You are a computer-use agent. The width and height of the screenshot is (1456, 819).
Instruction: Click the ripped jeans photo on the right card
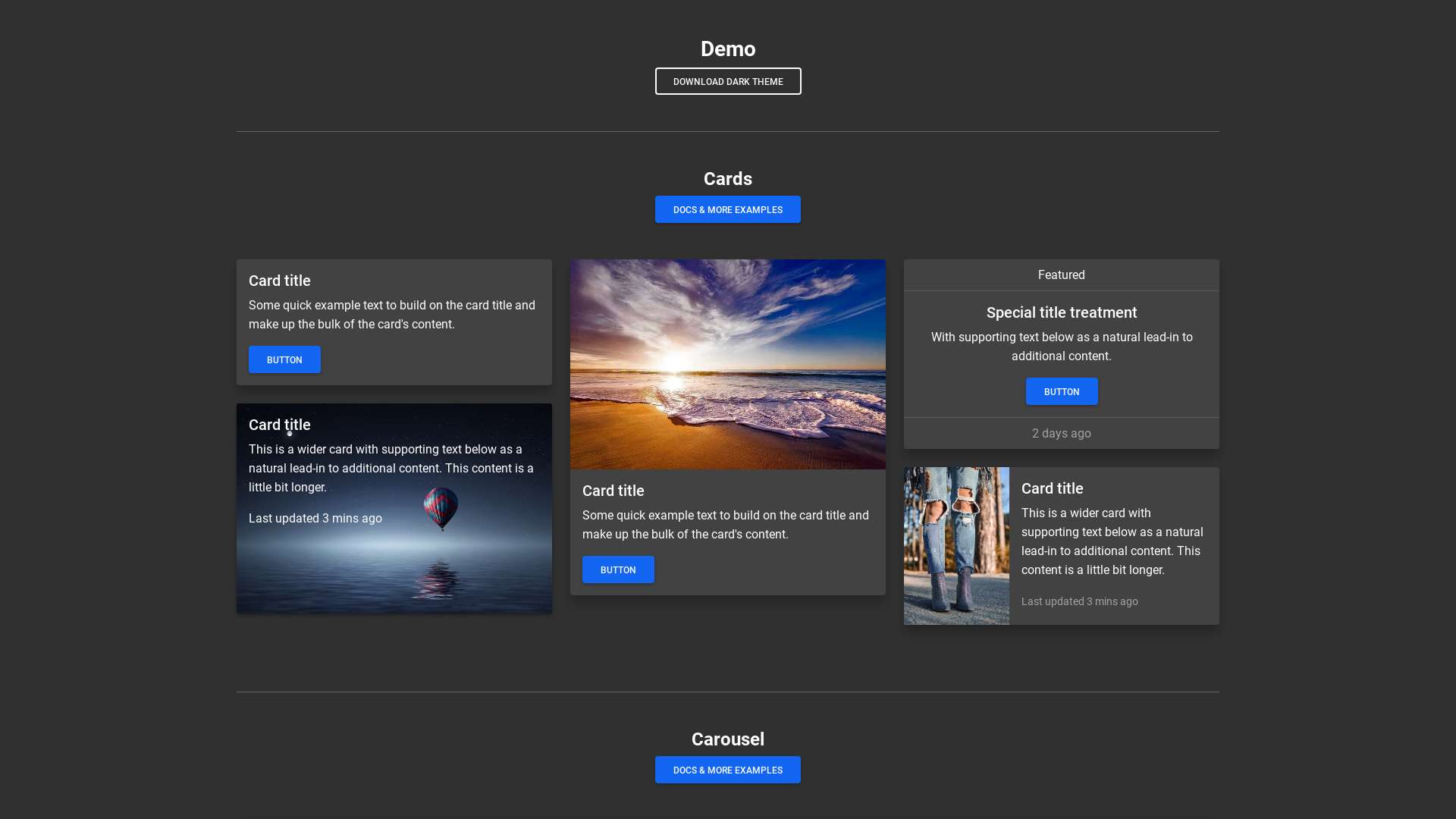point(955,545)
